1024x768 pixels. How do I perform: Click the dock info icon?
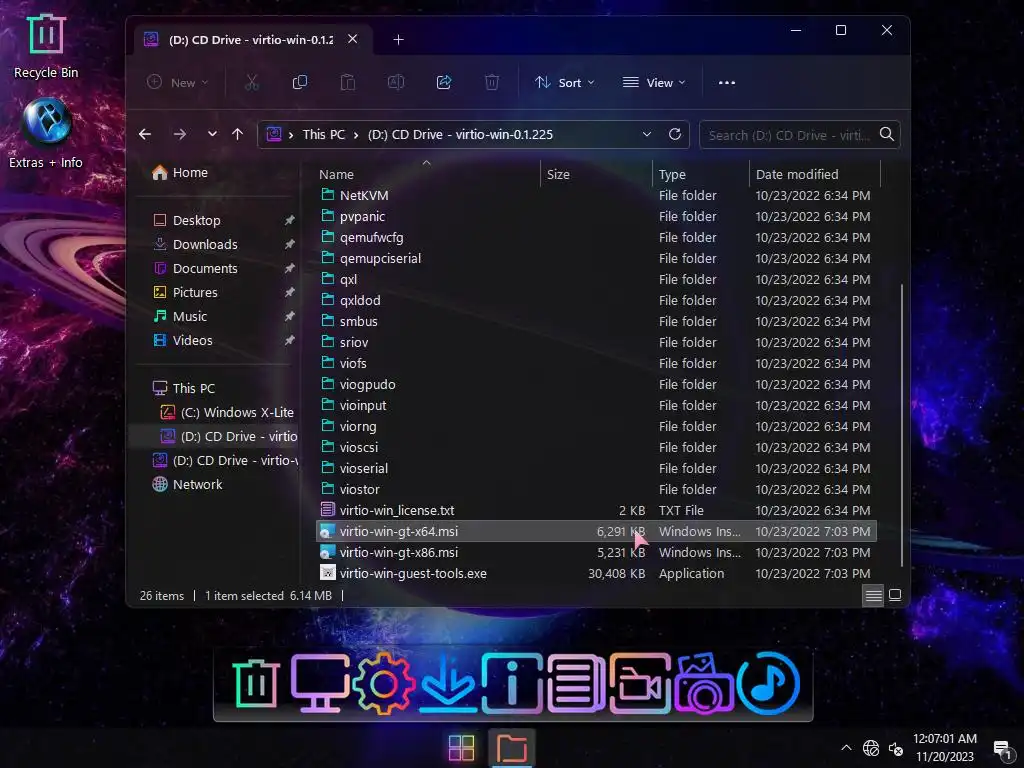[512, 683]
